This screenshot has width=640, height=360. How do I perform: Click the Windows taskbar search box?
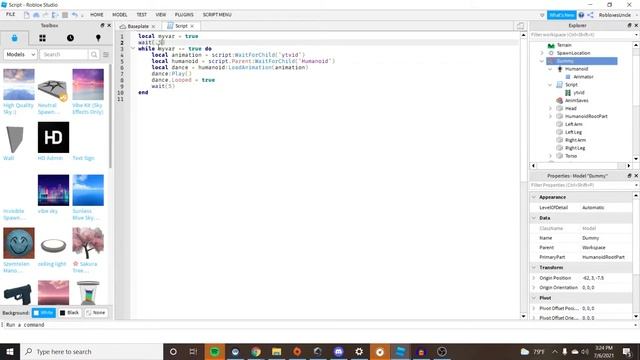pos(91,351)
